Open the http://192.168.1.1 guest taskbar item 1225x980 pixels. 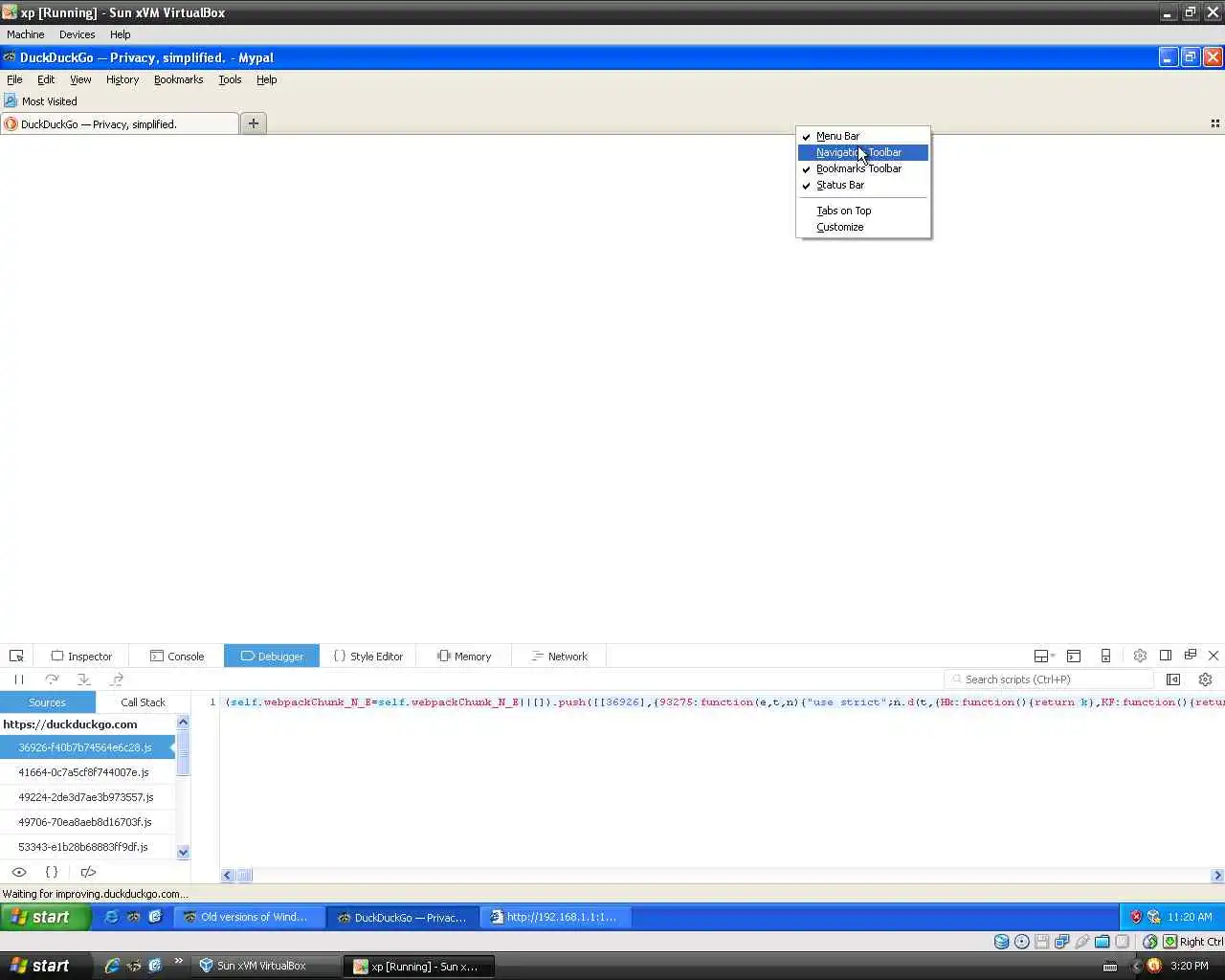point(554,917)
